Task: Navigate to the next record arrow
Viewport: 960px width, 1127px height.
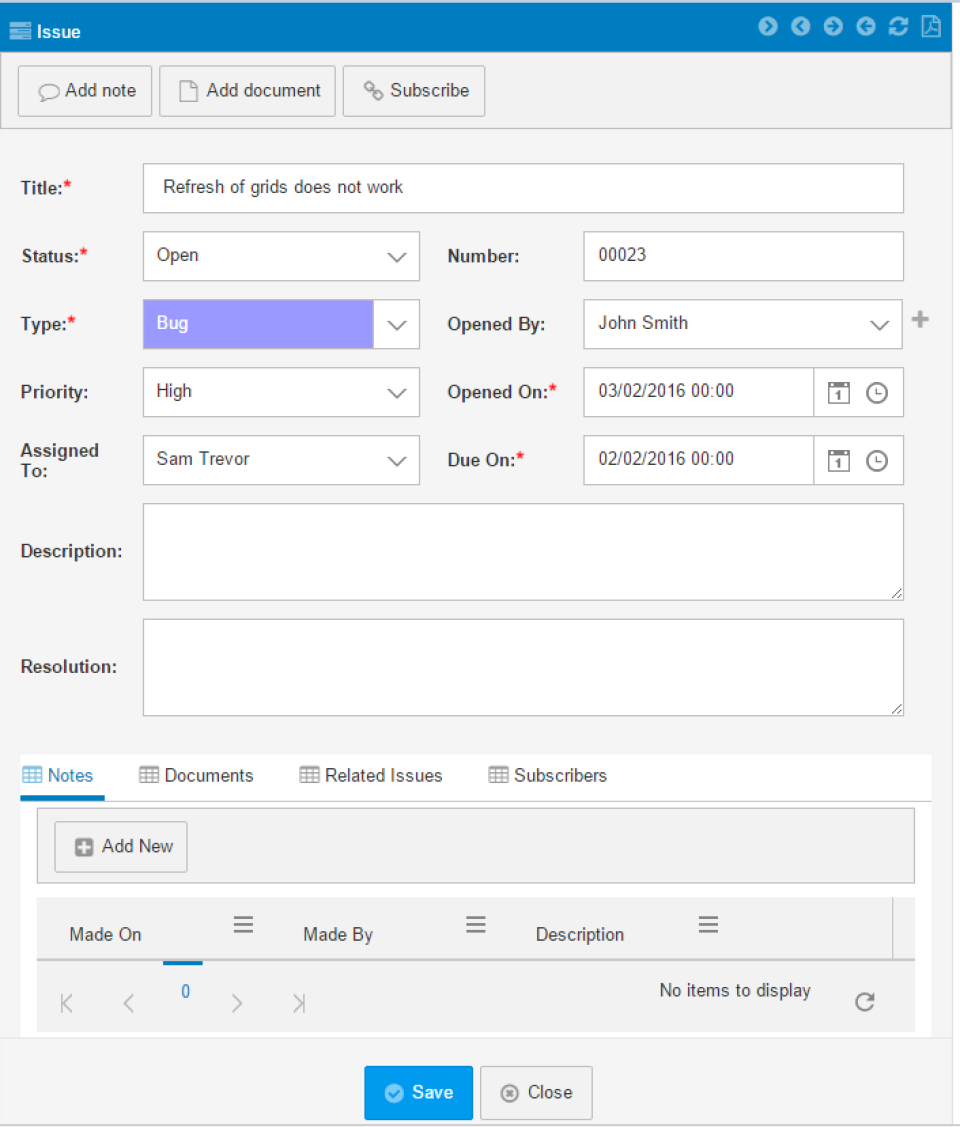Action: (x=833, y=27)
